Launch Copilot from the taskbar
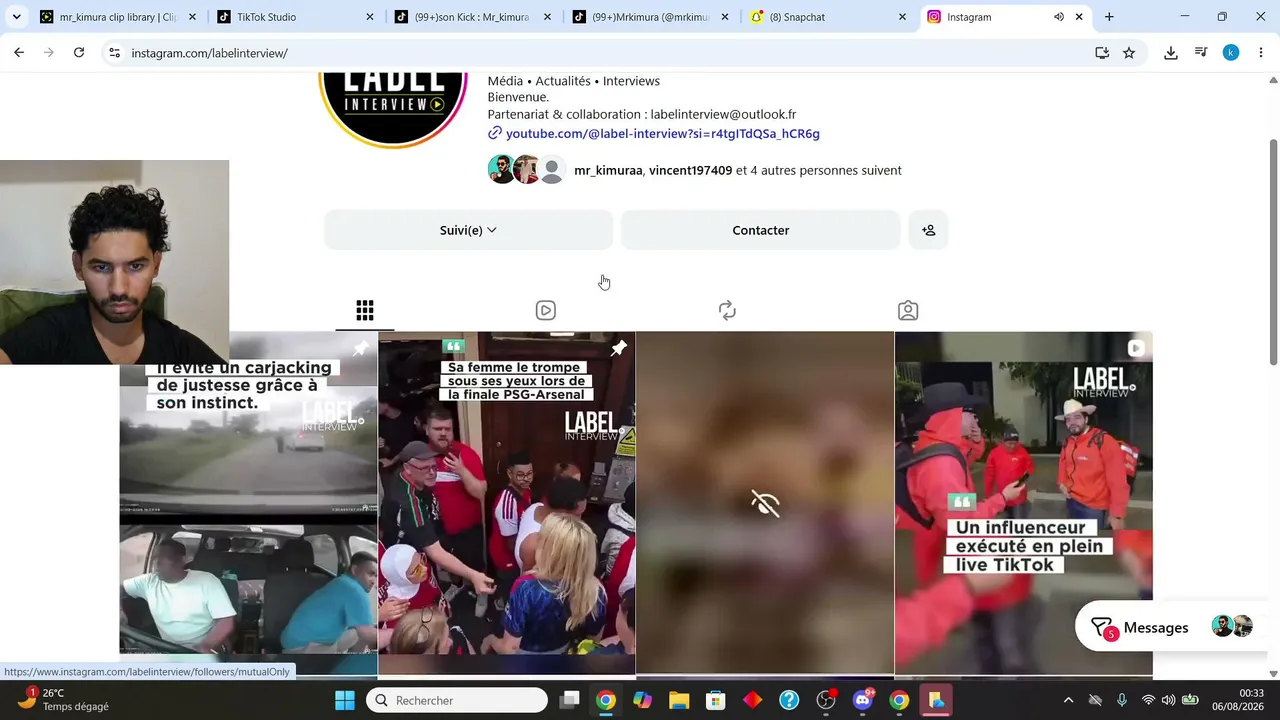The width and height of the screenshot is (1280, 720). [x=642, y=701]
